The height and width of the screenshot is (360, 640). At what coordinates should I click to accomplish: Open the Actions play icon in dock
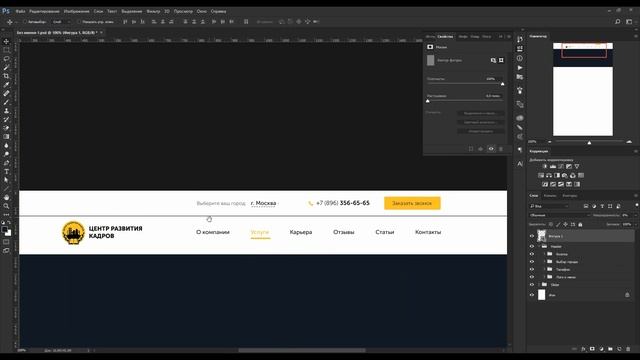pos(520,67)
